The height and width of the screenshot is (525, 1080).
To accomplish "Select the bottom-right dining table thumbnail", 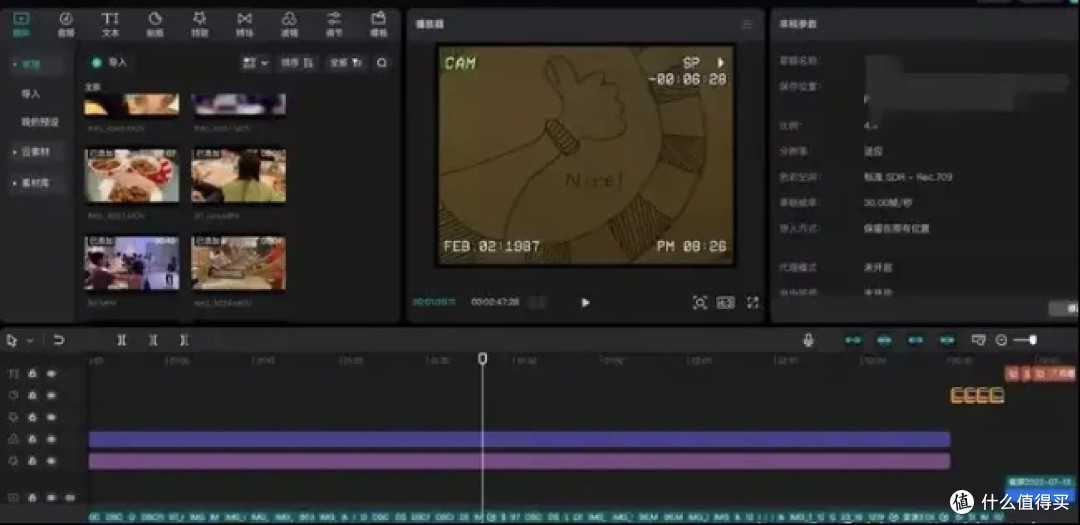I will [x=238, y=263].
